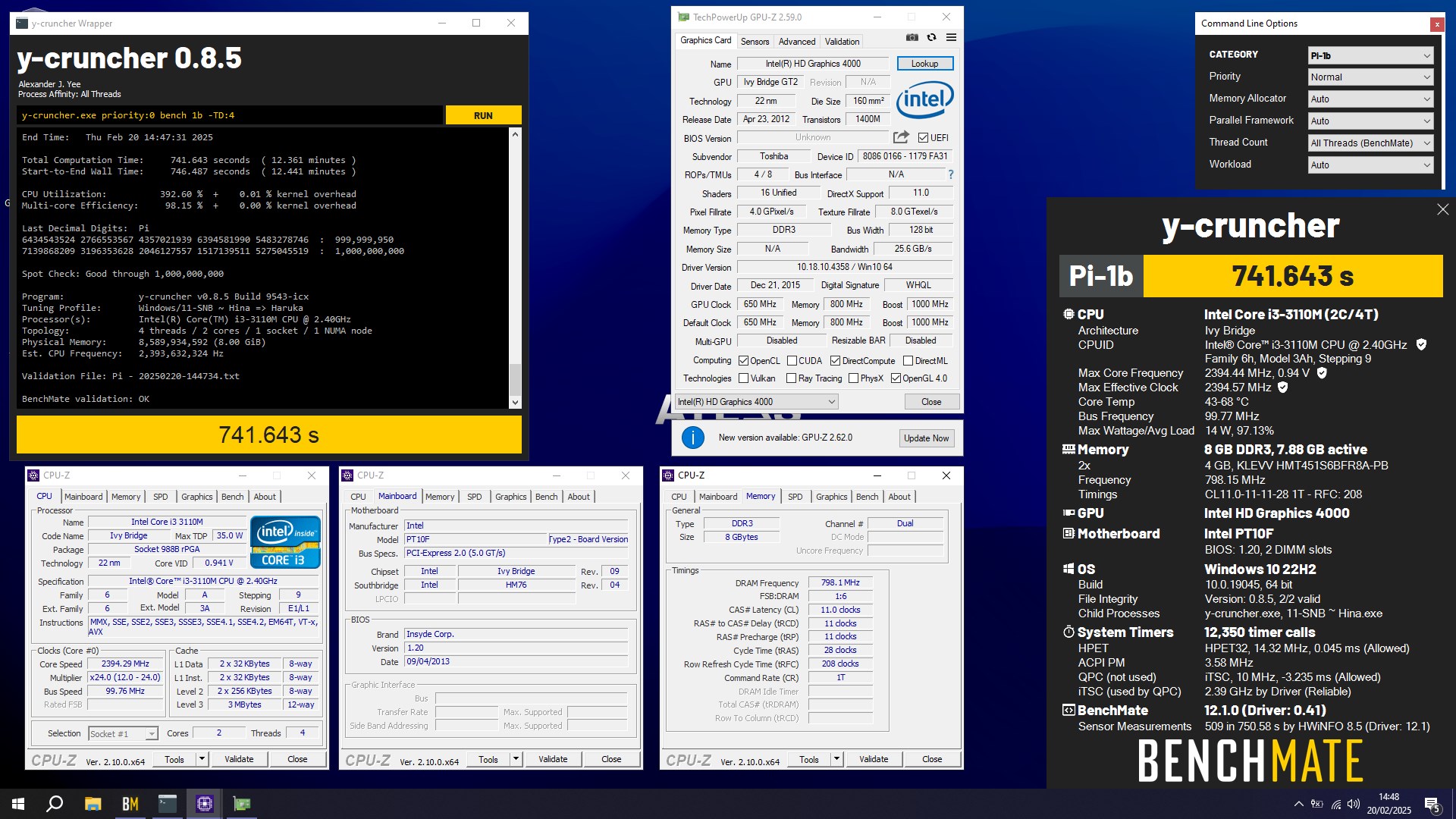Click the console scrollbar down arrow
Screen dimensions: 1456x819
515,403
